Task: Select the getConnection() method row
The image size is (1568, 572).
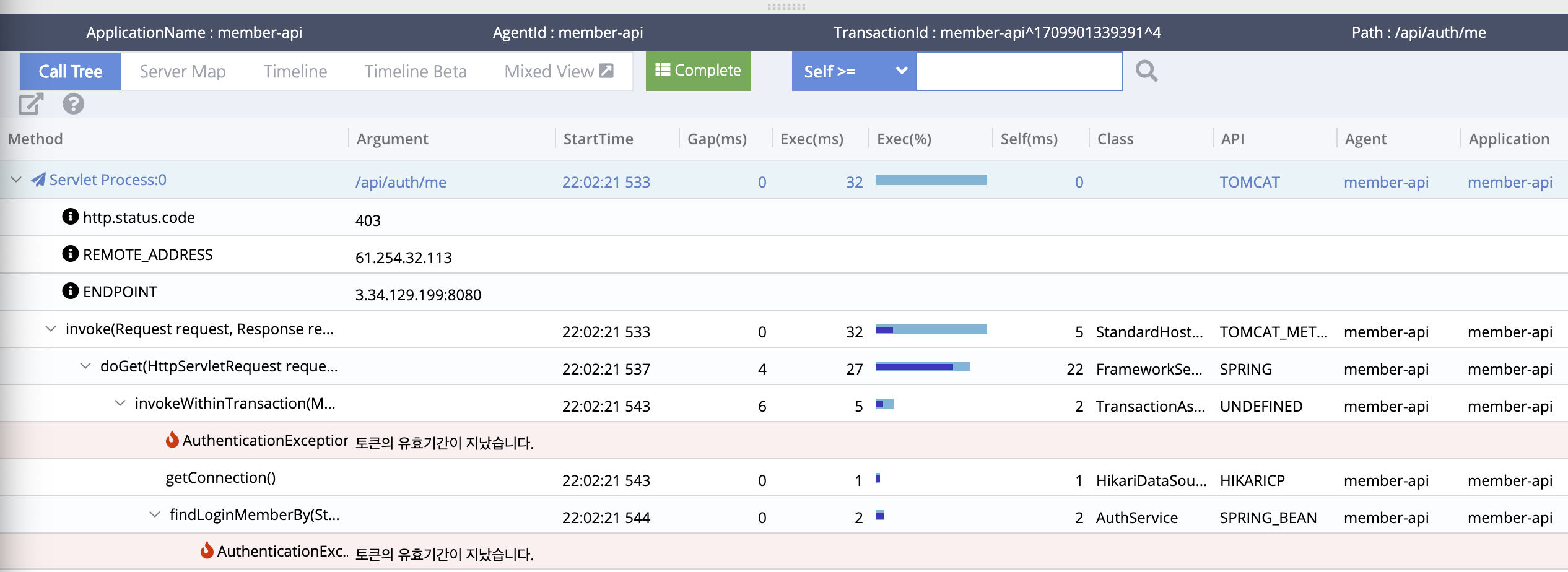Action: point(784,477)
